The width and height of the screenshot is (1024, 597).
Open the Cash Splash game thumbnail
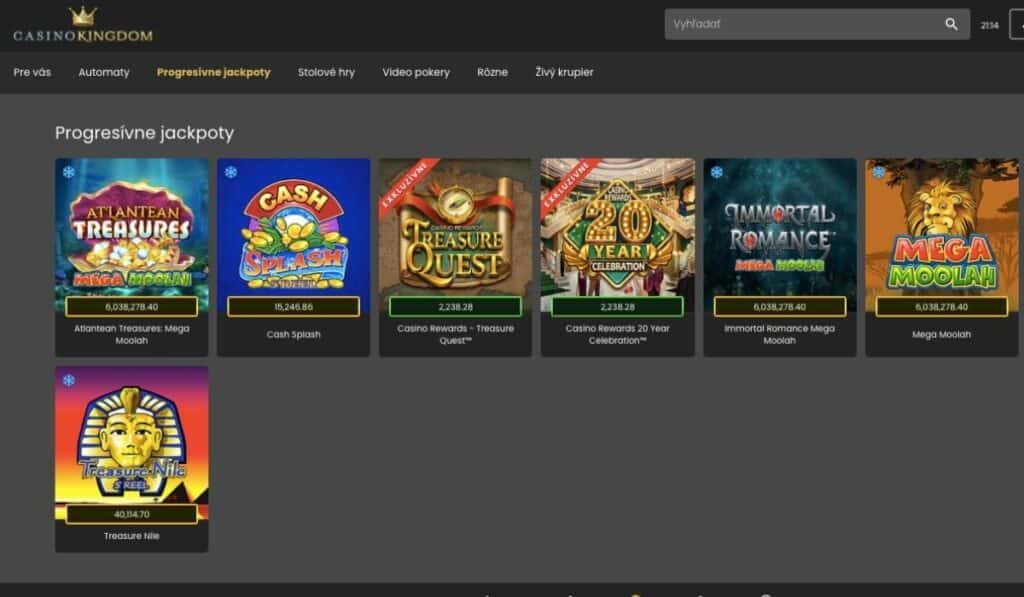pyautogui.click(x=293, y=230)
